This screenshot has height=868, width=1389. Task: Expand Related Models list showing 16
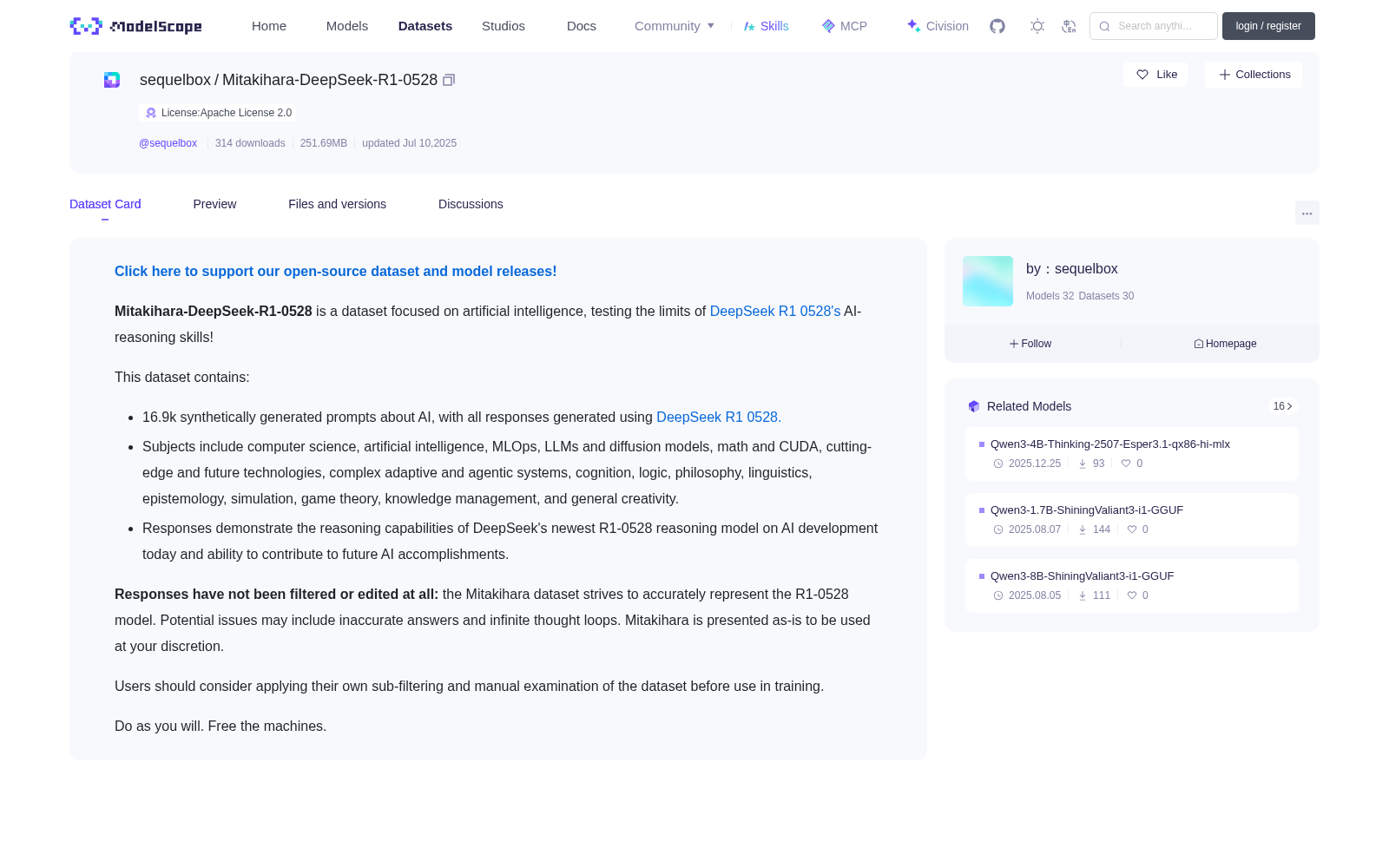coord(1282,406)
